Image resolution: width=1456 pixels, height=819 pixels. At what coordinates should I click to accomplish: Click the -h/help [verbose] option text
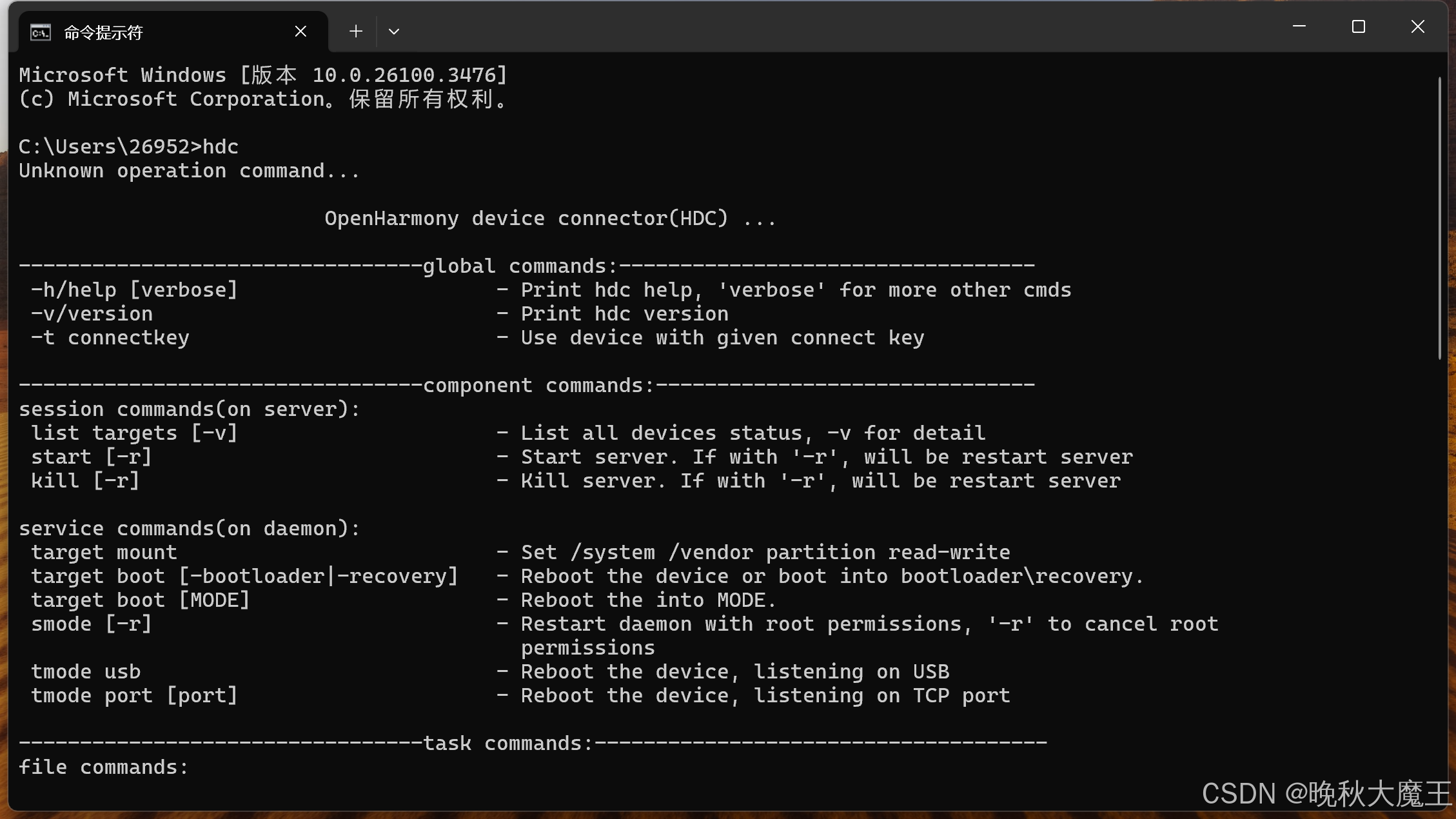tap(135, 290)
